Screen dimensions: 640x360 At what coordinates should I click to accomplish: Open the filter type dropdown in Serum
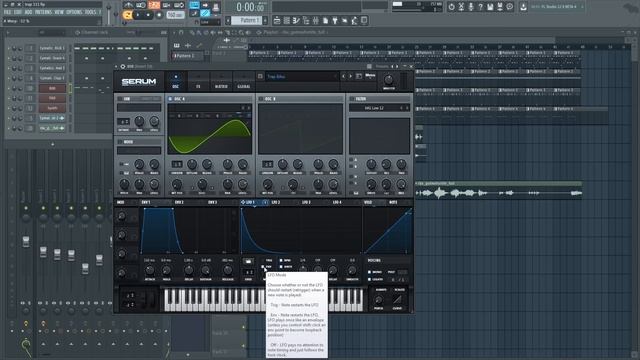pos(379,108)
